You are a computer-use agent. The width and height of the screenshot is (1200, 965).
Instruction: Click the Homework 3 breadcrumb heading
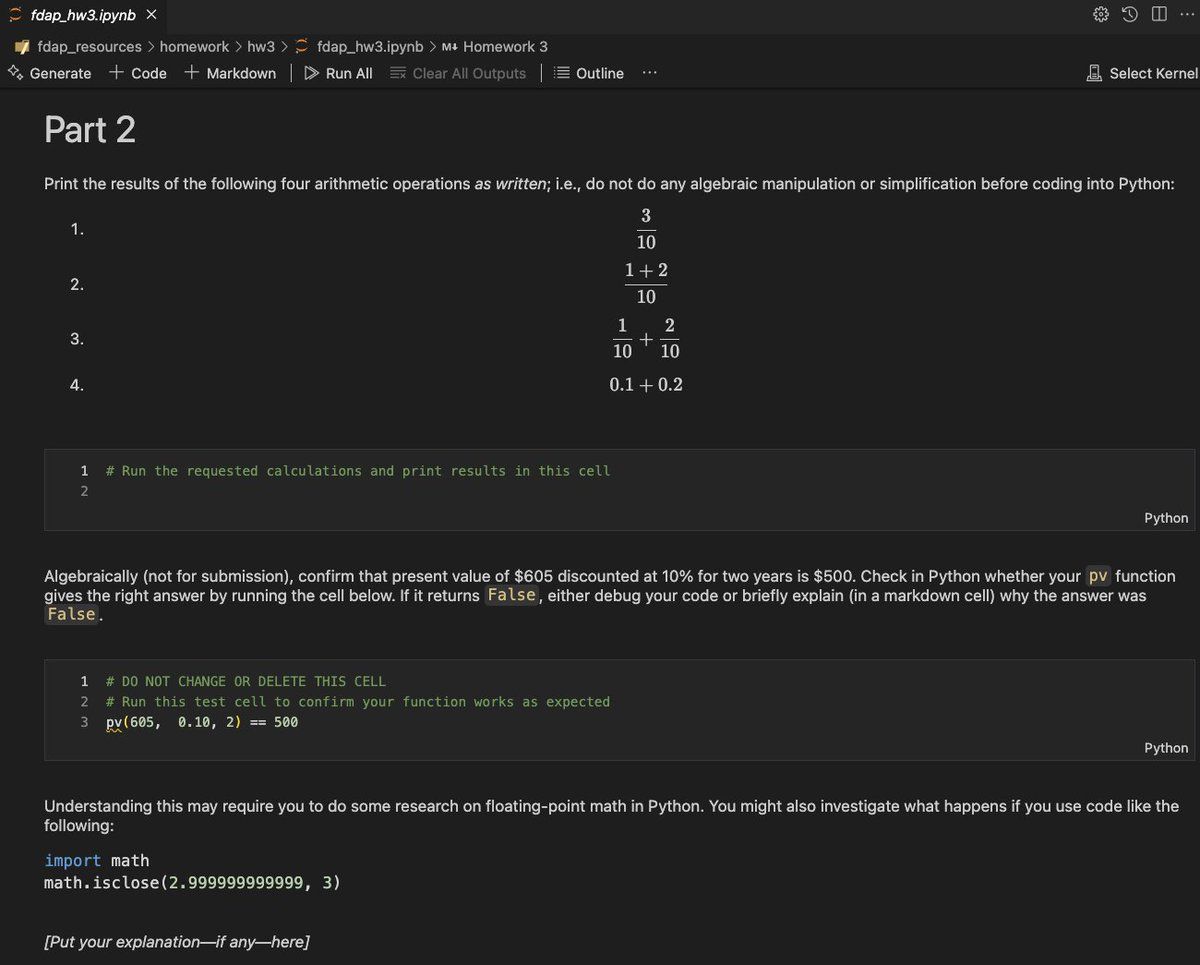point(505,47)
